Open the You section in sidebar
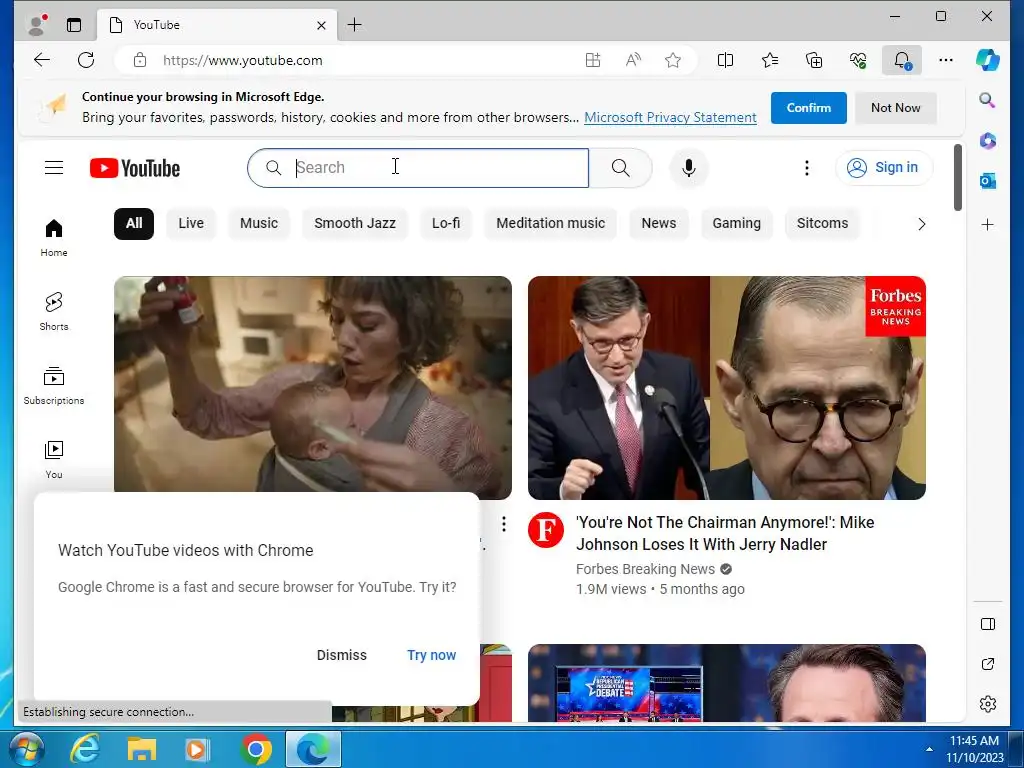This screenshot has height=768, width=1024. coord(54,459)
